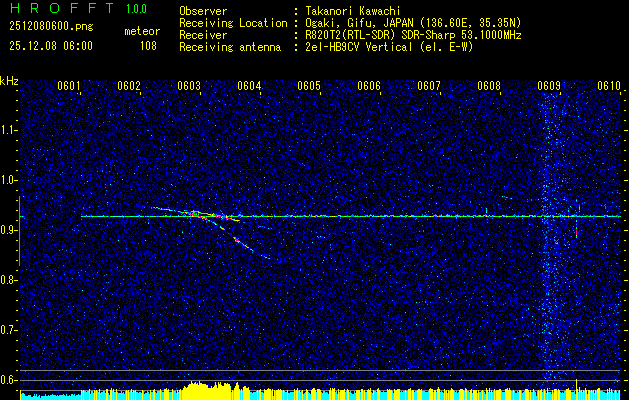
Task: Click the 'Receiver' label
Action: point(203,35)
